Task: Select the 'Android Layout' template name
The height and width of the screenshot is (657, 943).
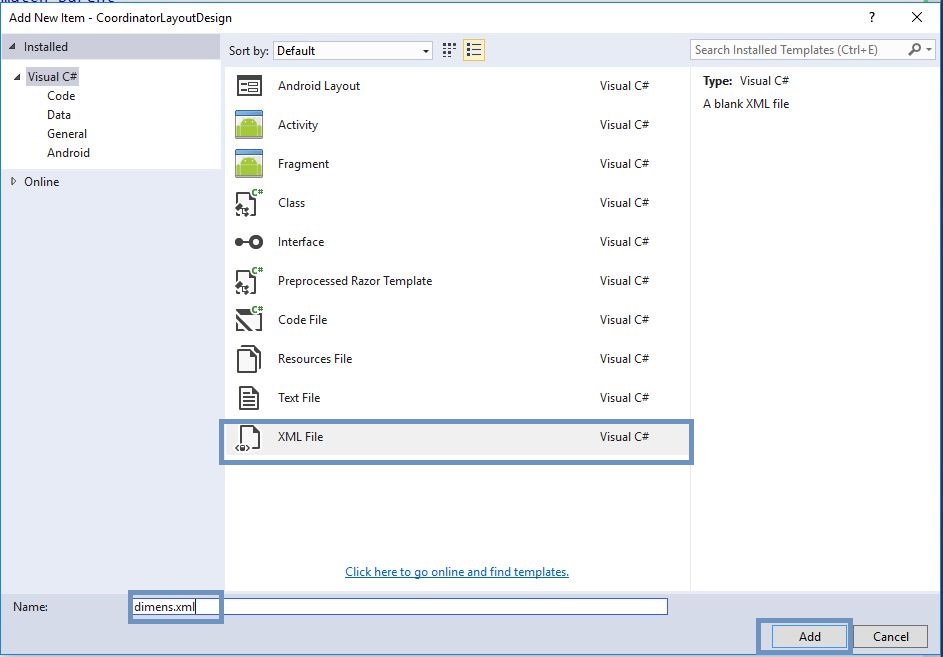Action: click(319, 86)
